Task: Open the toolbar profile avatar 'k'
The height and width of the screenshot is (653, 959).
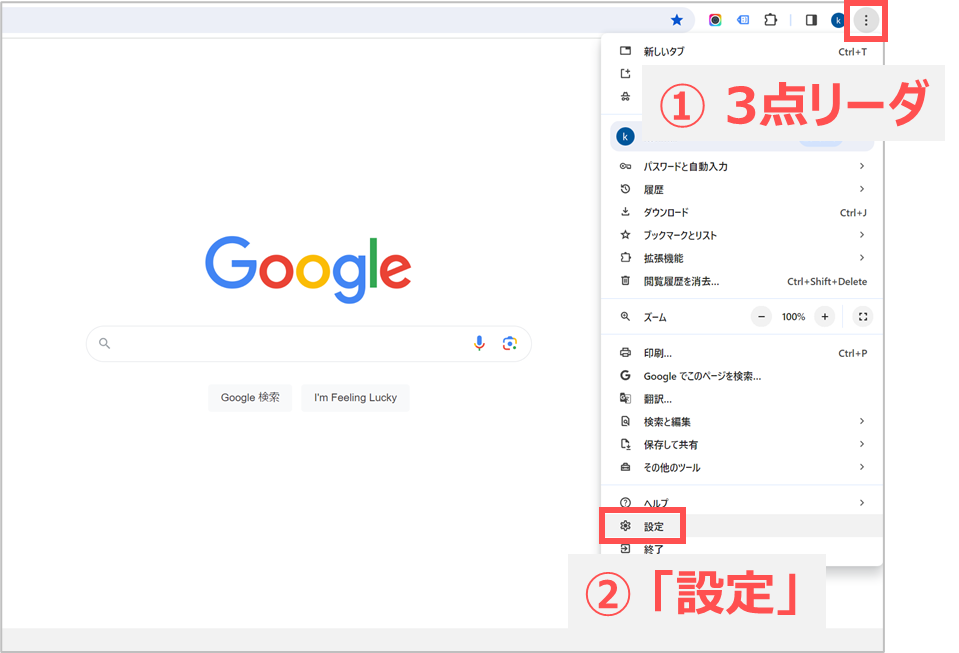Action: [x=838, y=20]
